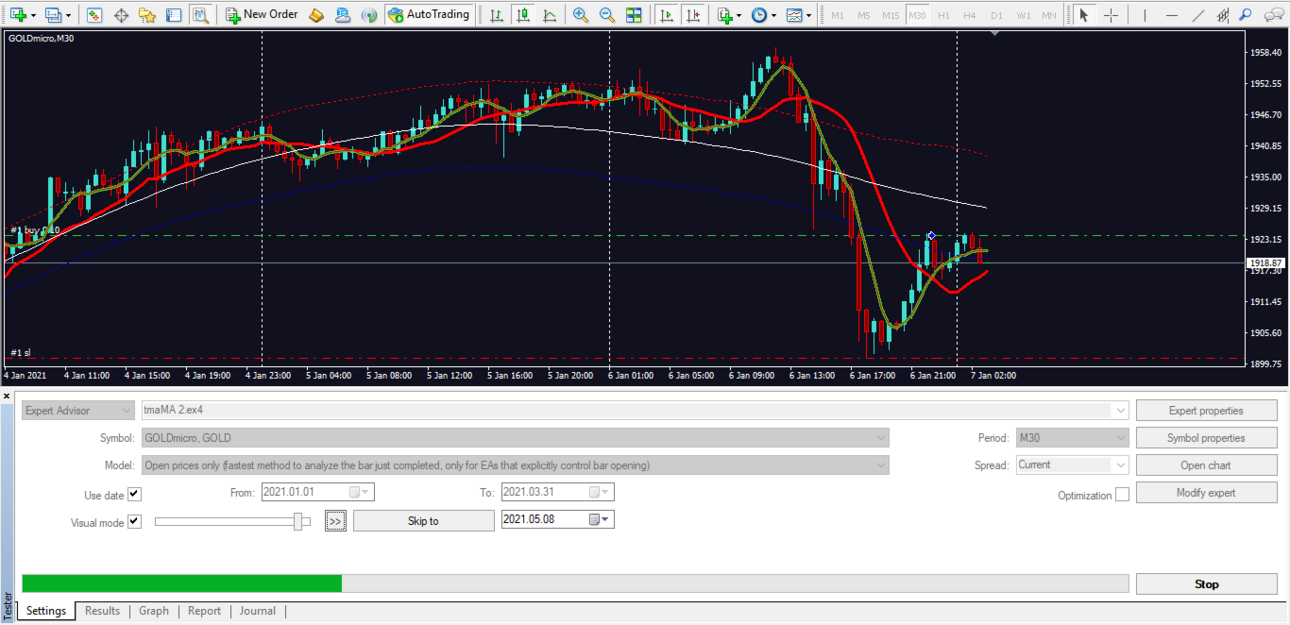
Task: Select the MN timeframe
Action: click(x=1048, y=15)
